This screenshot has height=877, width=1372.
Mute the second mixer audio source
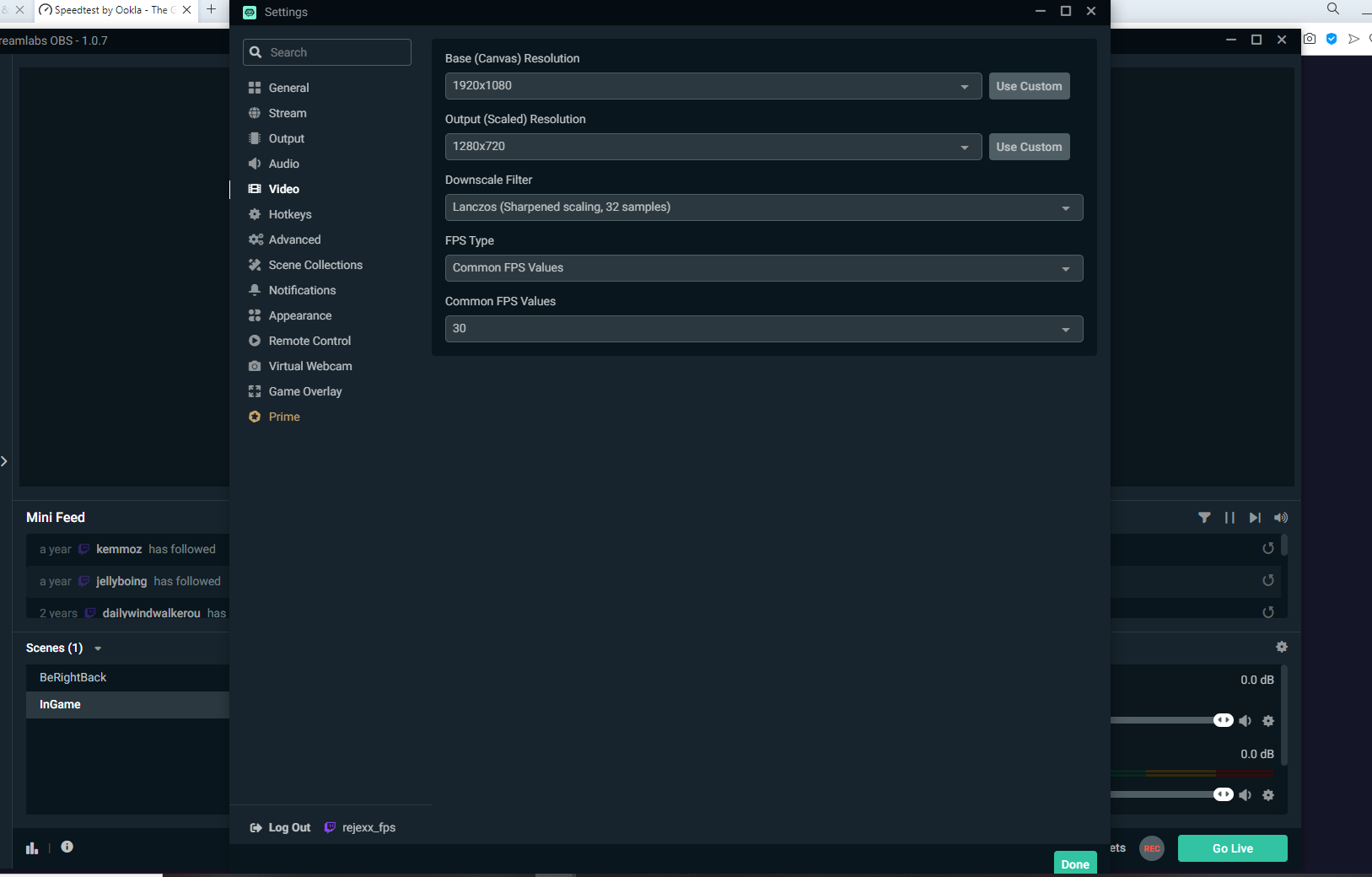(x=1246, y=795)
